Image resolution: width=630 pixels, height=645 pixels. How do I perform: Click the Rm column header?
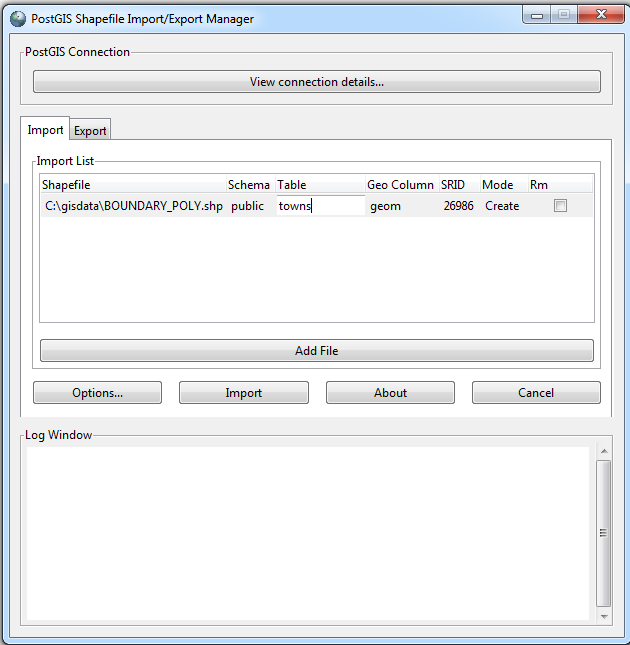[560, 185]
